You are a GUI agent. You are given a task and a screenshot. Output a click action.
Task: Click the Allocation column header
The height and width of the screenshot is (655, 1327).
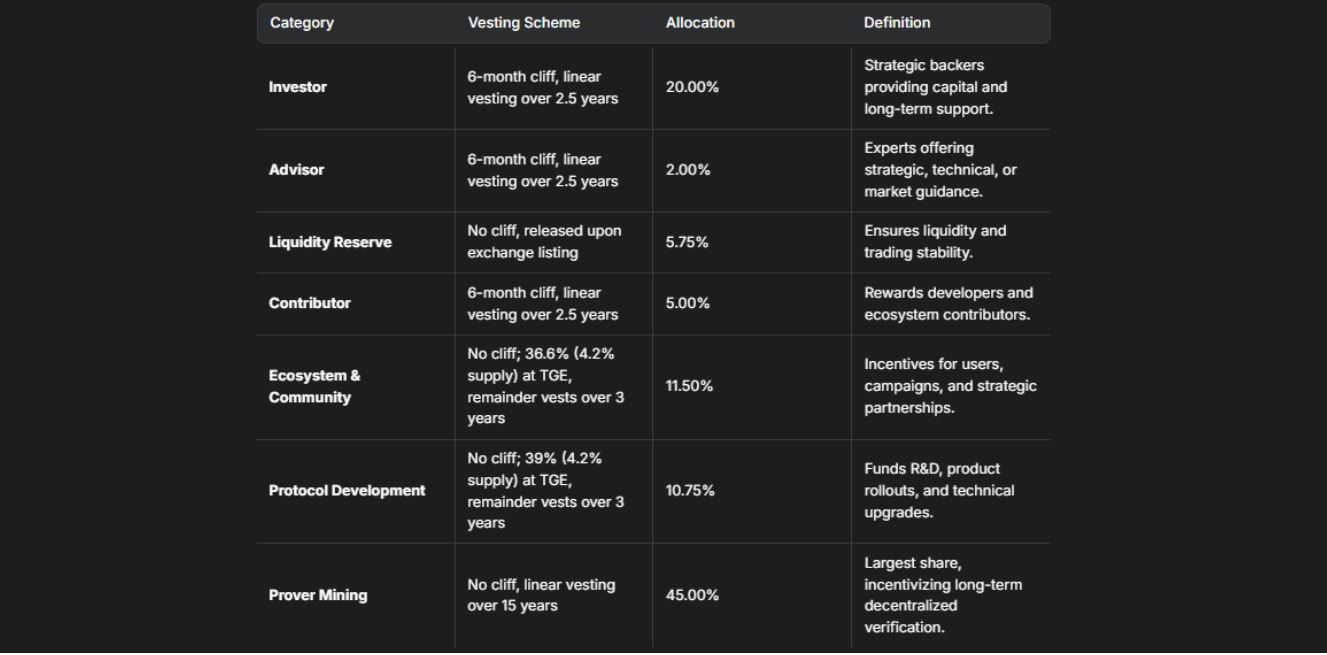pos(700,23)
